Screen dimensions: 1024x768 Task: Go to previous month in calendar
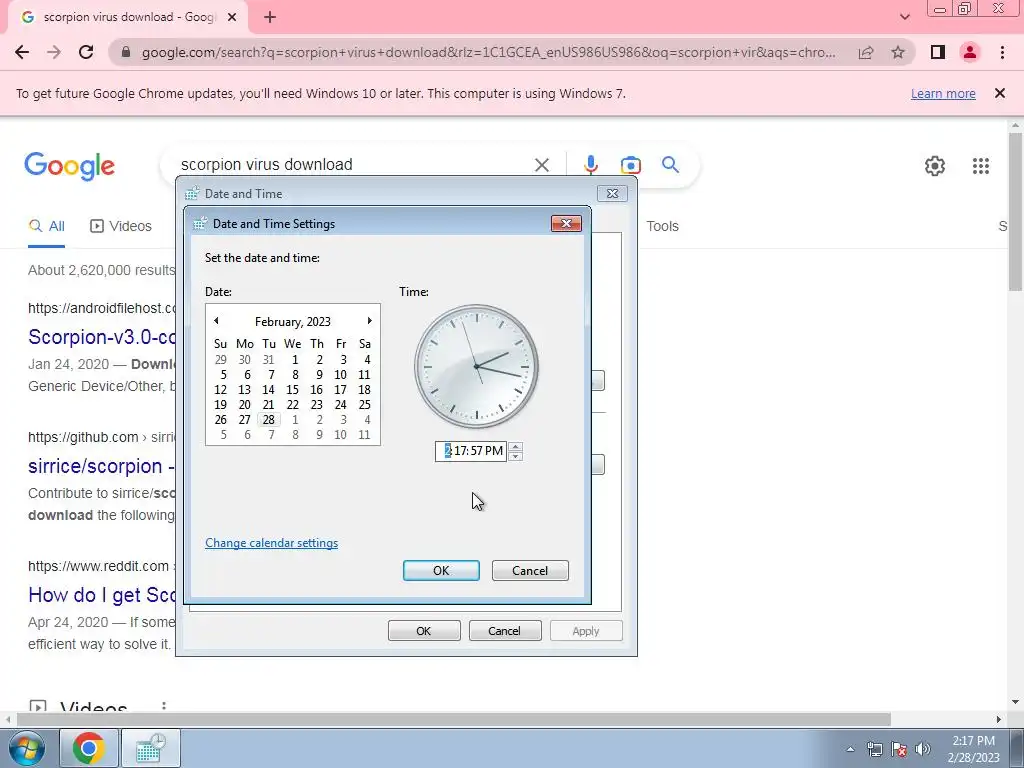216,321
